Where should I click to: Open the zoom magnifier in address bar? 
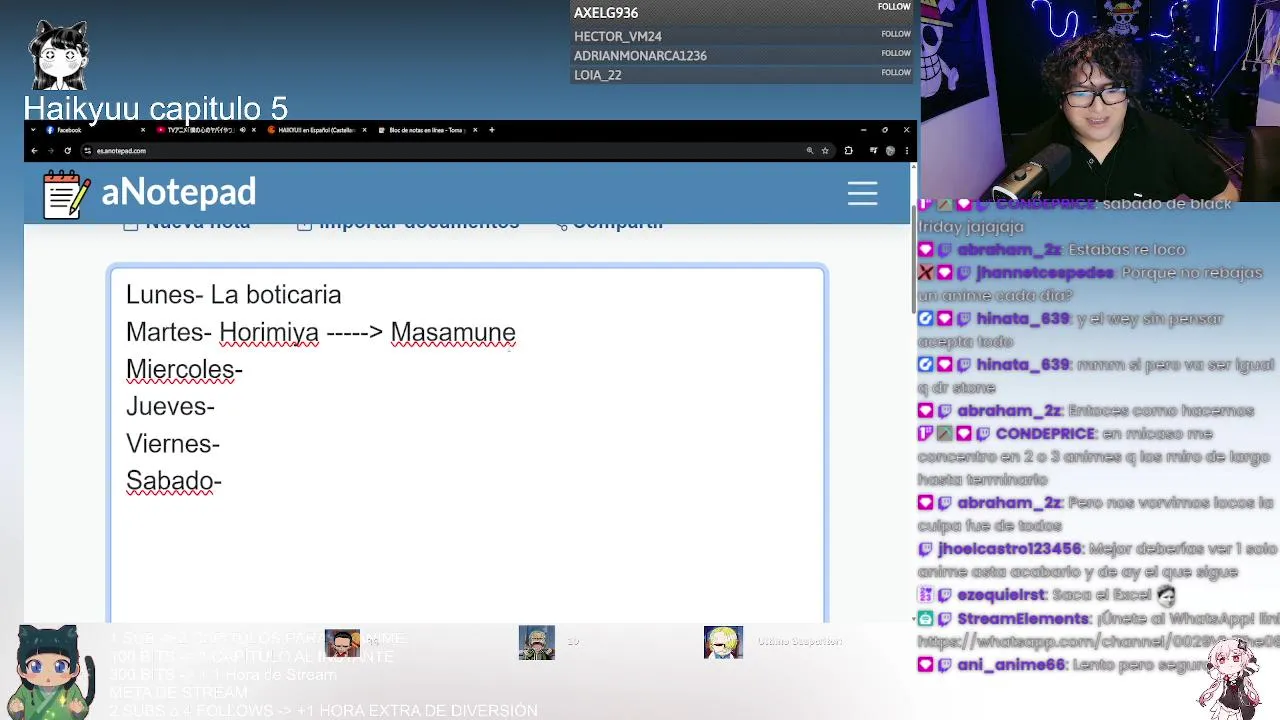tap(809, 151)
